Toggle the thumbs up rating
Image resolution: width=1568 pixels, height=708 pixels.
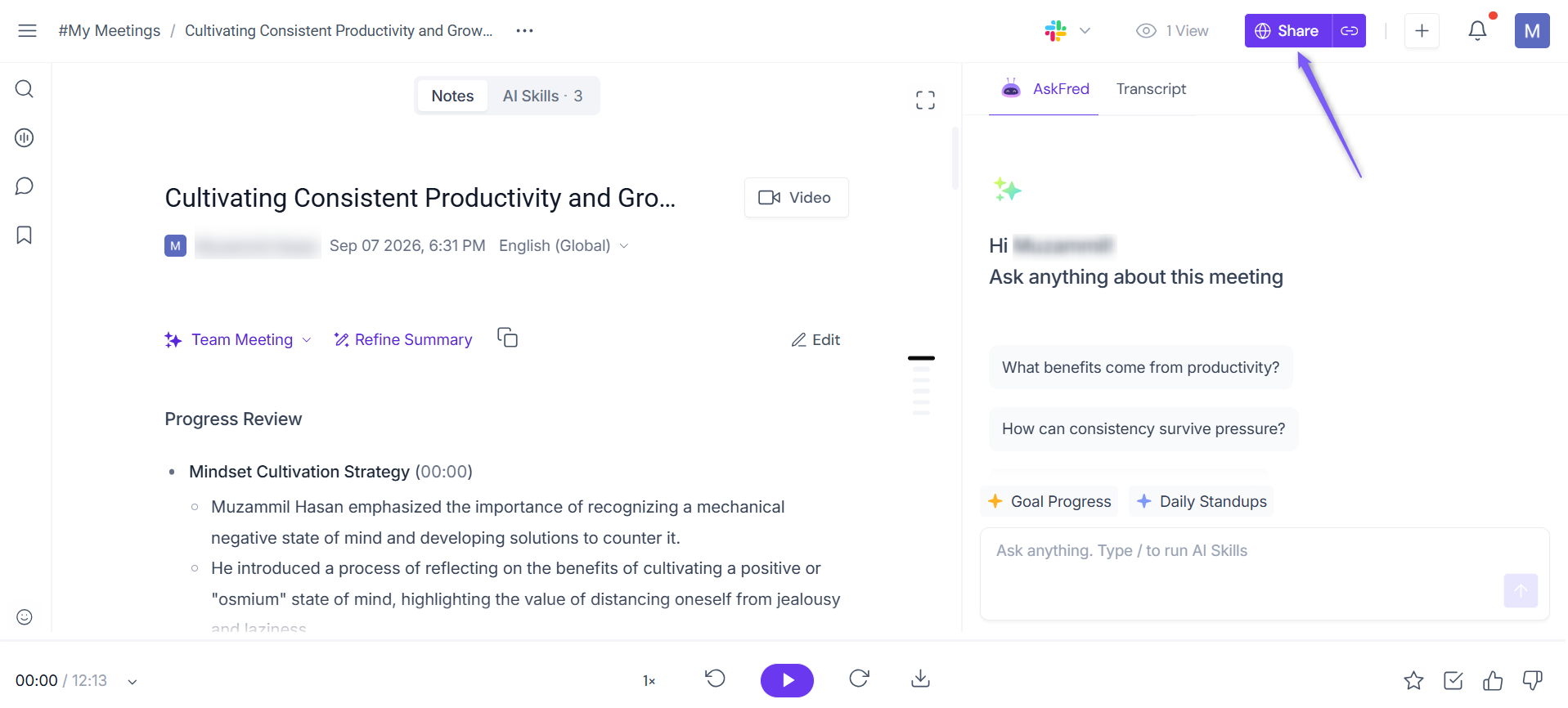pos(1493,680)
